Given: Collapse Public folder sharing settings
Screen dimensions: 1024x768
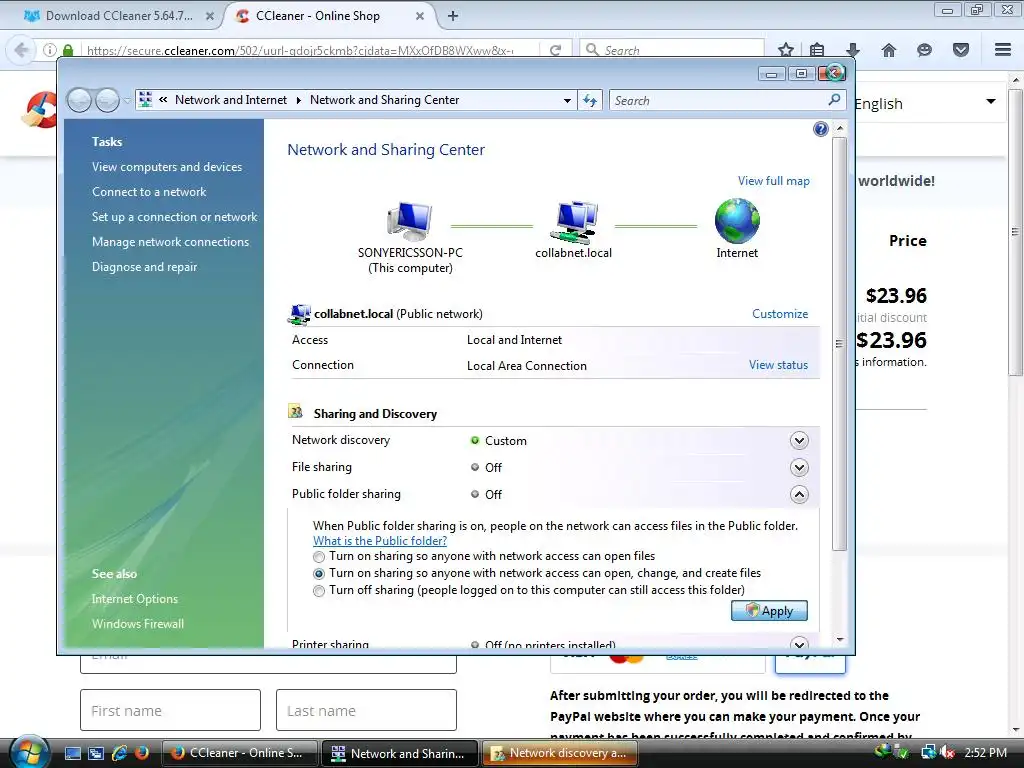Looking at the screenshot, I should 799,494.
